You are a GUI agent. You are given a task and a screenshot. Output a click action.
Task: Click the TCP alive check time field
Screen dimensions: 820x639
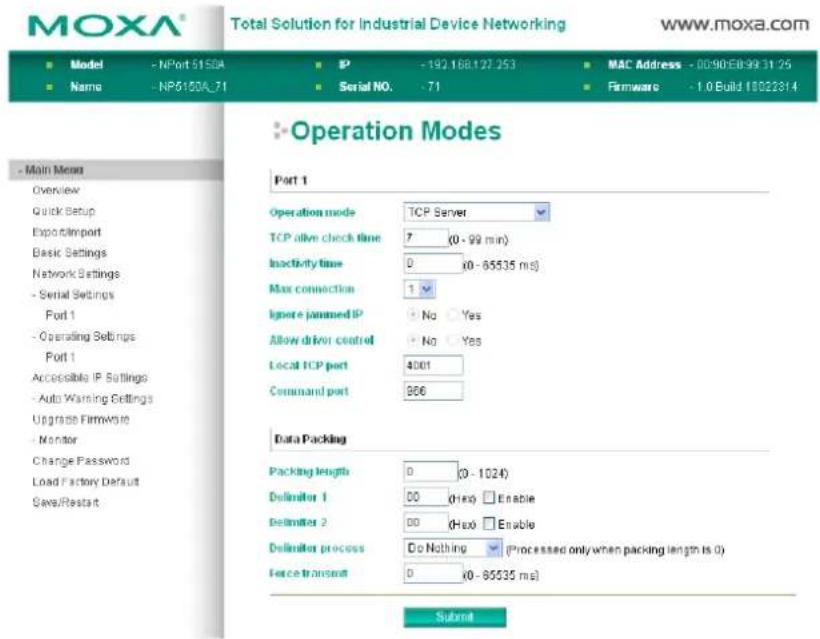(x=426, y=238)
